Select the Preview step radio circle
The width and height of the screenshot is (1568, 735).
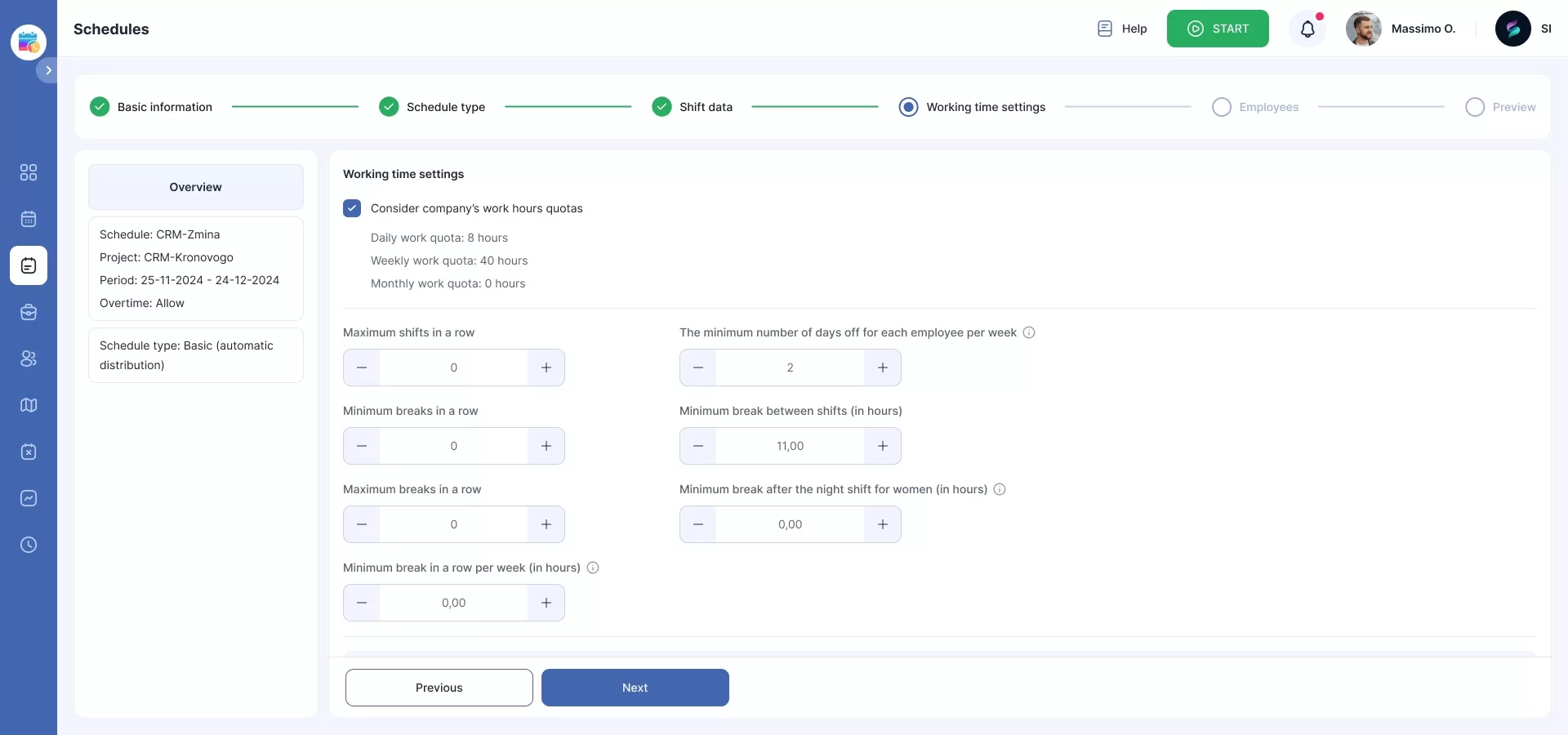point(1474,107)
